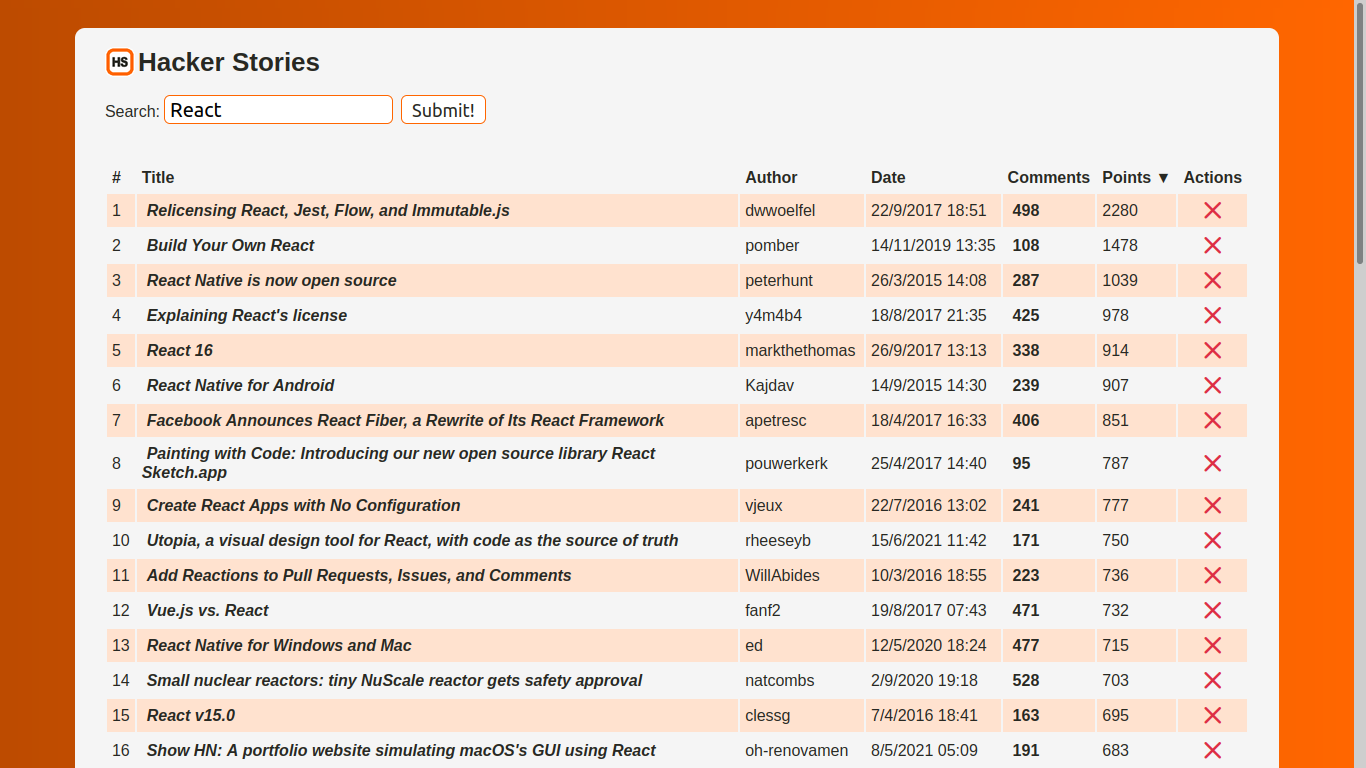Click the Search label text
Viewport: 1366px width, 768px height.
(x=132, y=111)
